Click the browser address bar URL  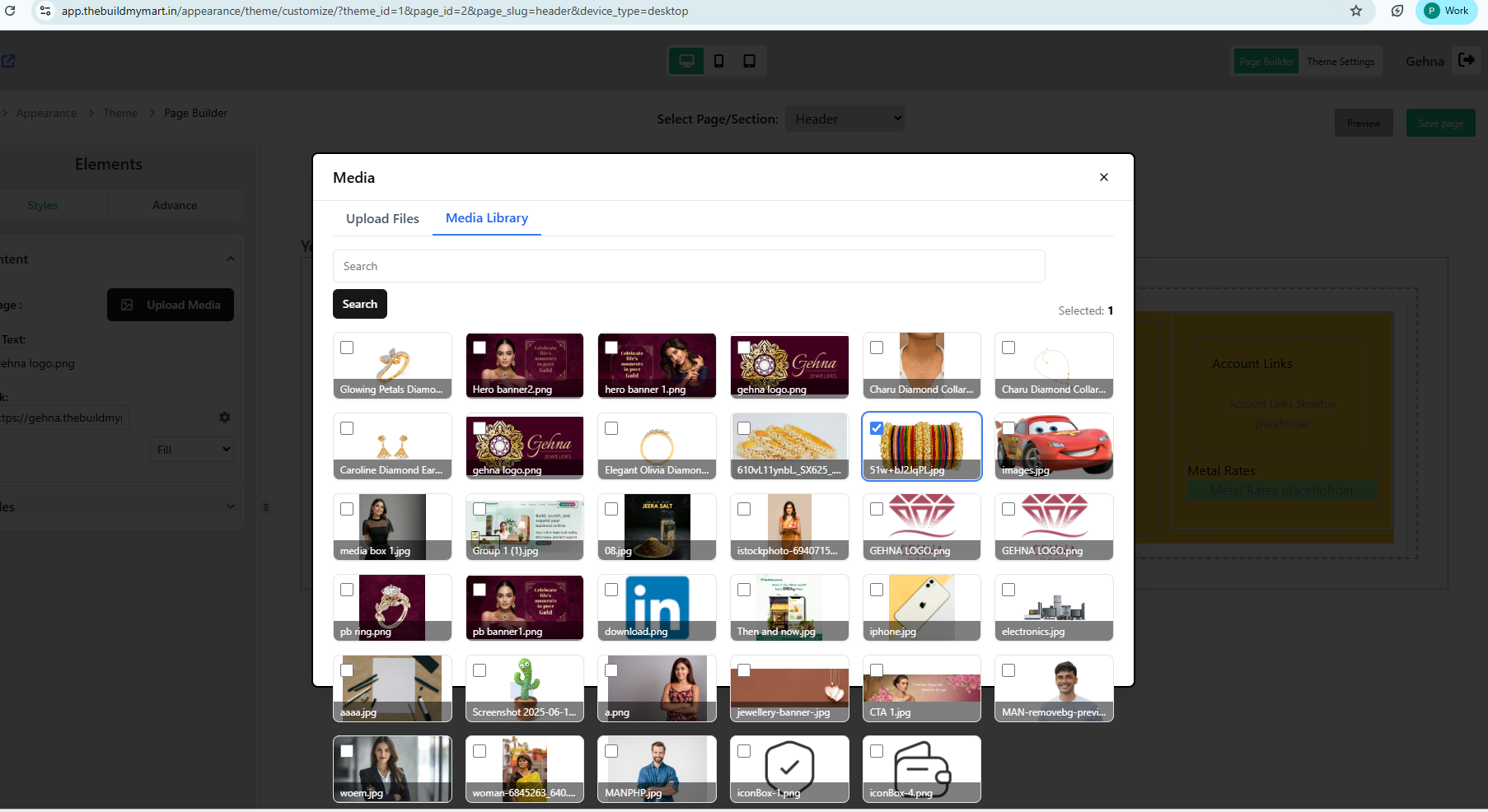pyautogui.click(x=375, y=11)
